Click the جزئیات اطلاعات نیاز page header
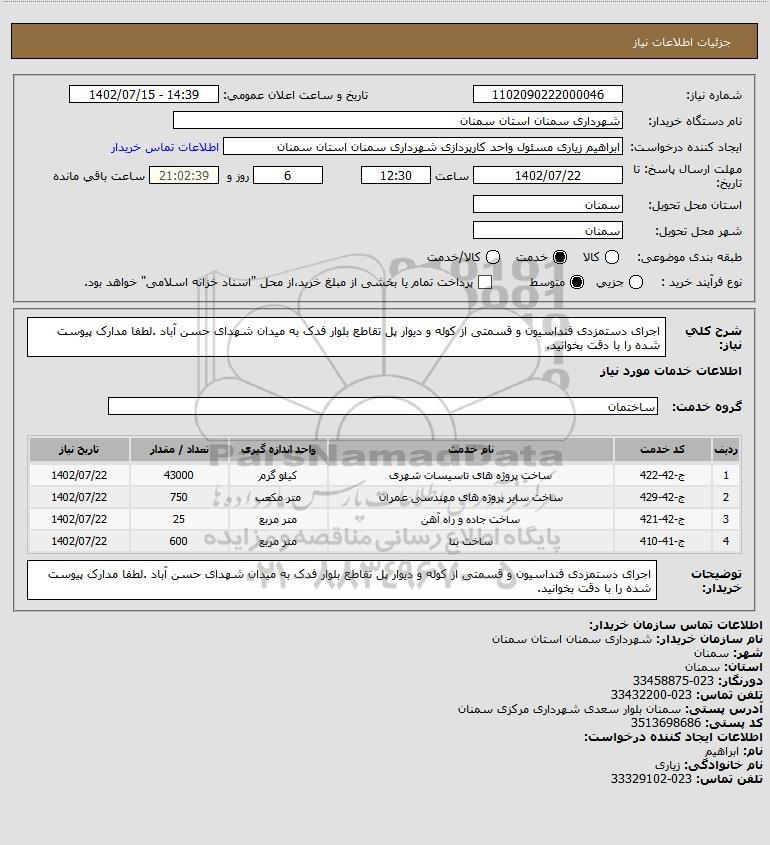Image resolution: width=770 pixels, height=845 pixels. (x=682, y=42)
